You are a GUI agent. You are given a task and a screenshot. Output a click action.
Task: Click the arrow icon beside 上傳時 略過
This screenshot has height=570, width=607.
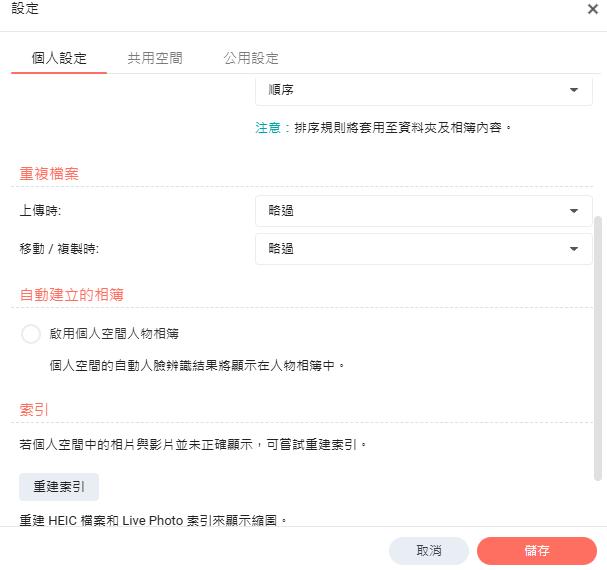point(574,211)
